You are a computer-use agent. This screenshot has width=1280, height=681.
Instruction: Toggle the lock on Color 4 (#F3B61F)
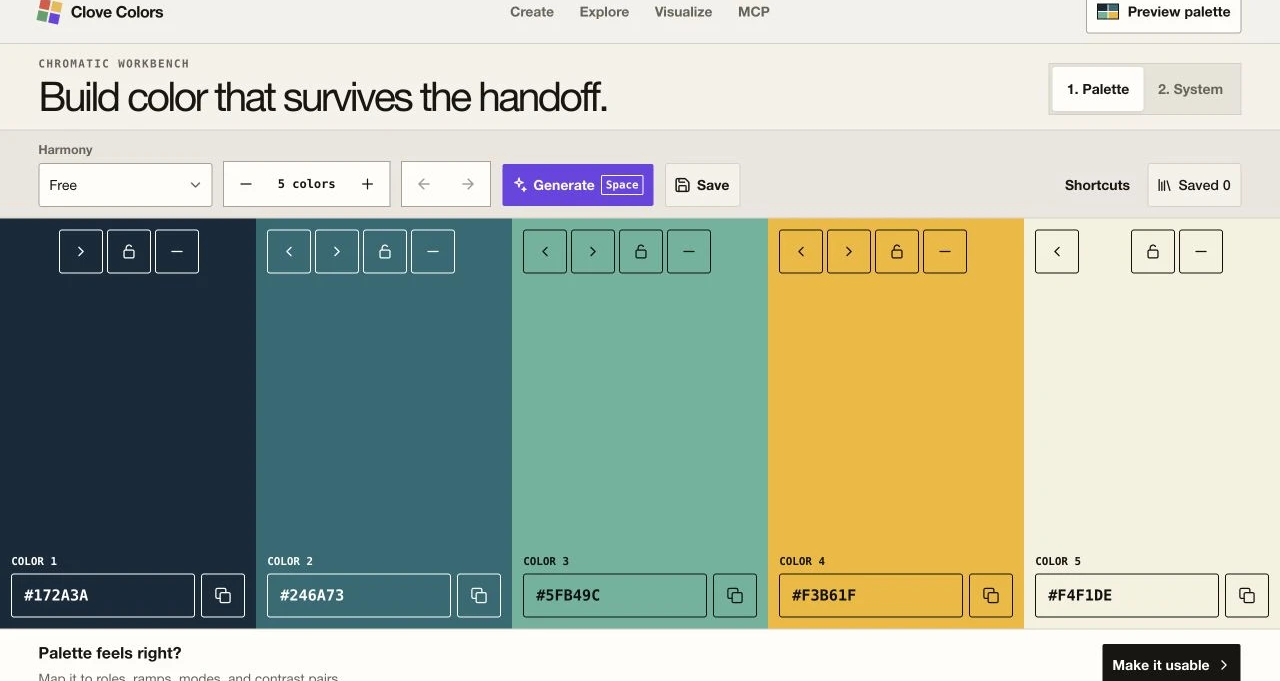click(897, 252)
